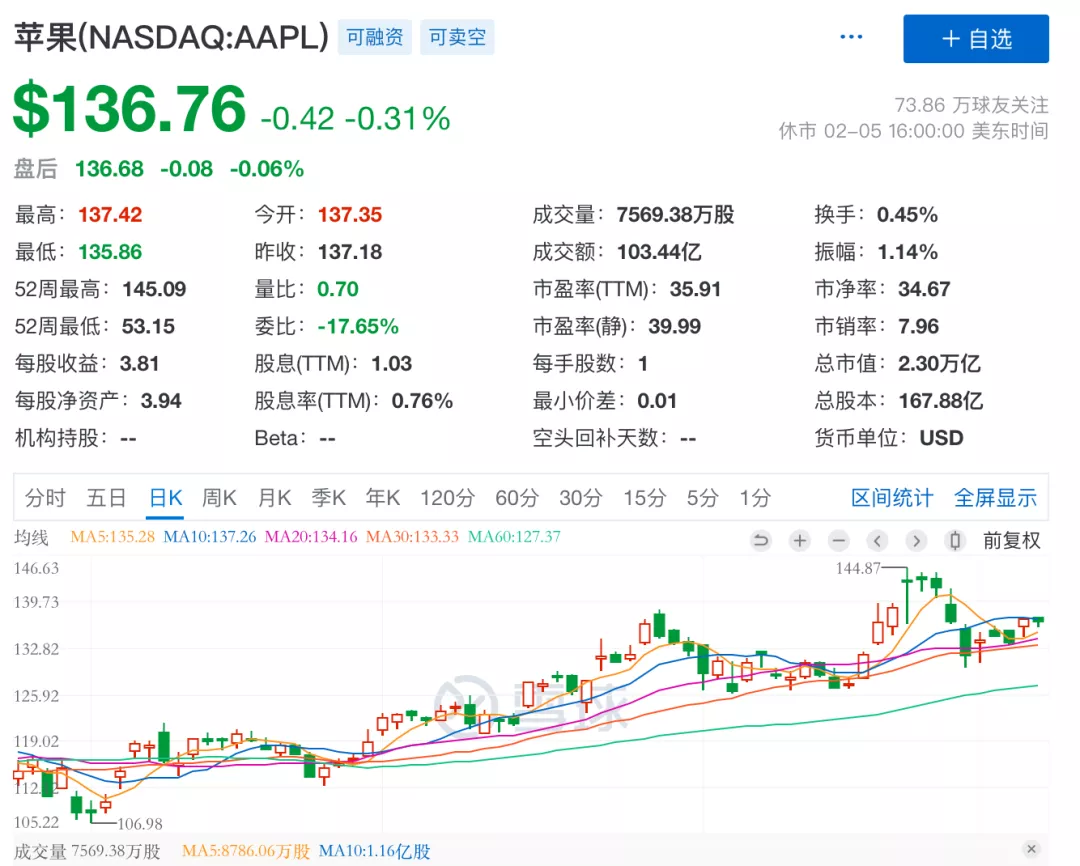Click the volume MA5:8786.06万股 label

point(246,852)
